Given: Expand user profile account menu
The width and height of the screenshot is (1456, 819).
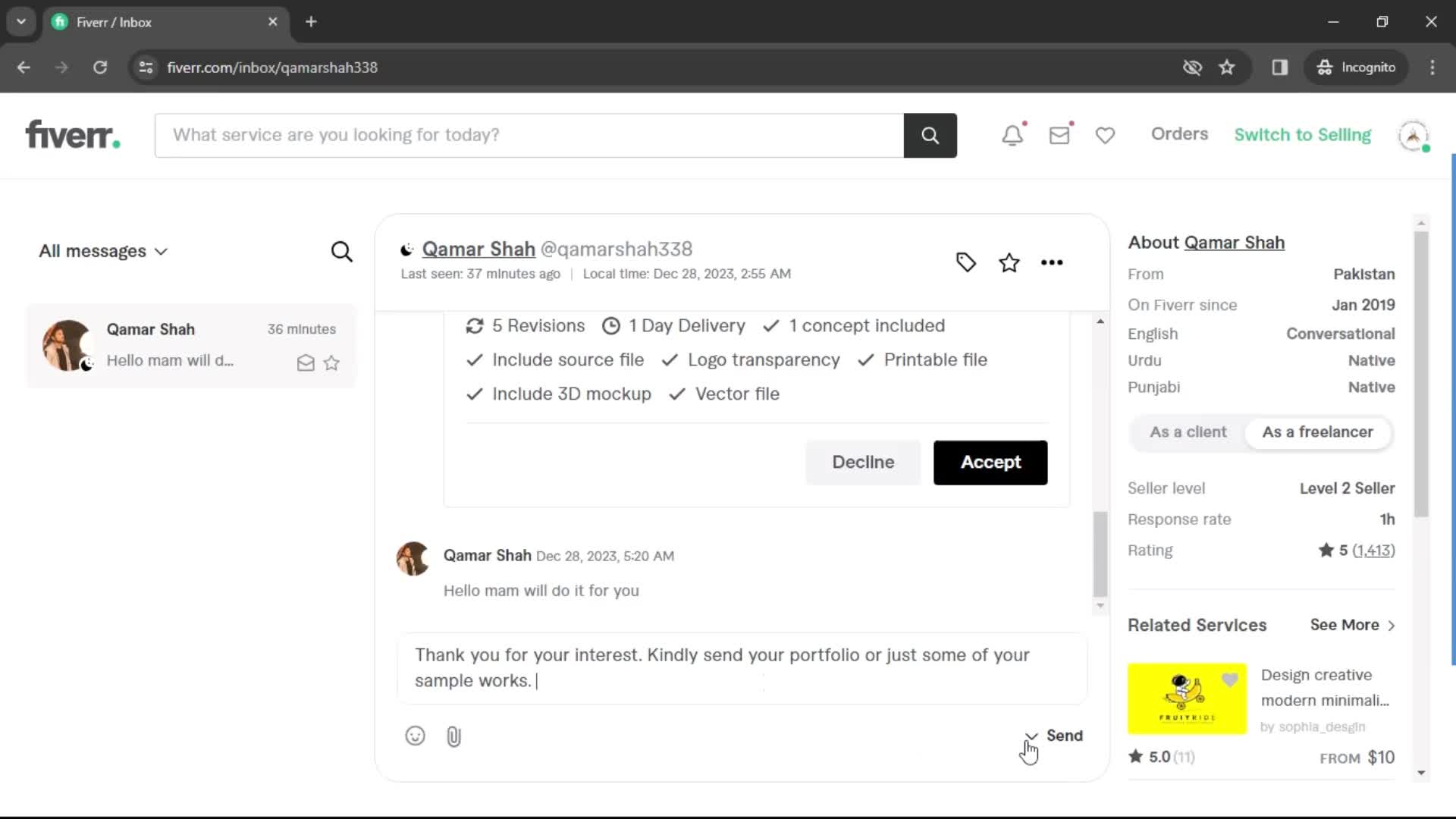Looking at the screenshot, I should [1413, 135].
